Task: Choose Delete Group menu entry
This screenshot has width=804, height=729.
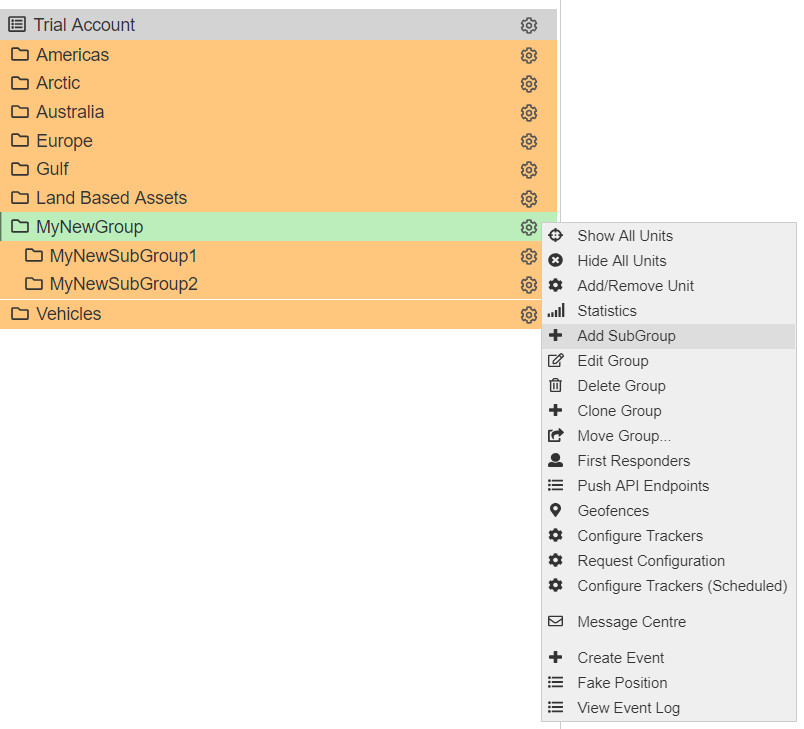Action: (669, 386)
